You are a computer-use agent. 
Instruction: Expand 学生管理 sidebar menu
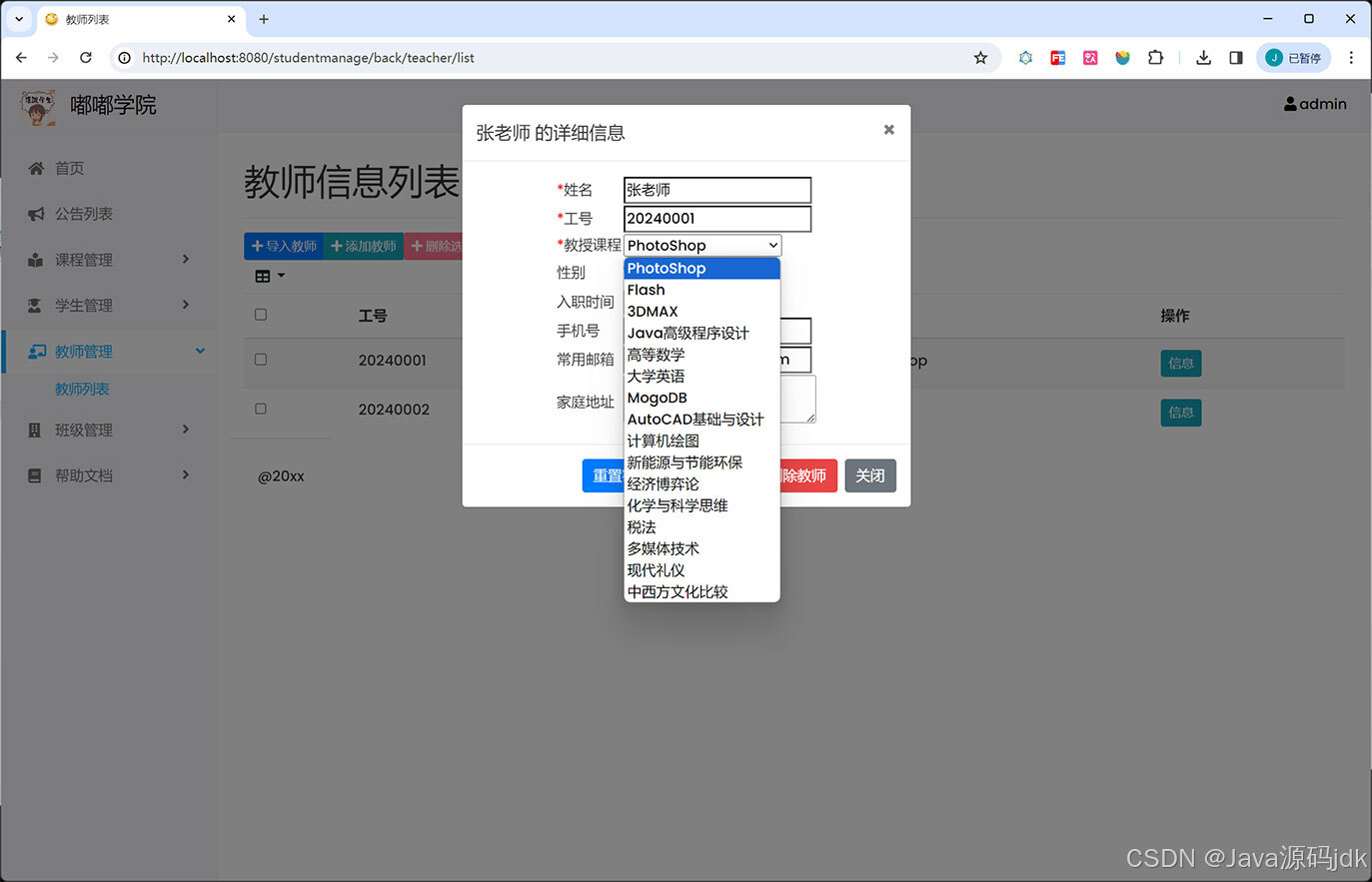coord(108,306)
